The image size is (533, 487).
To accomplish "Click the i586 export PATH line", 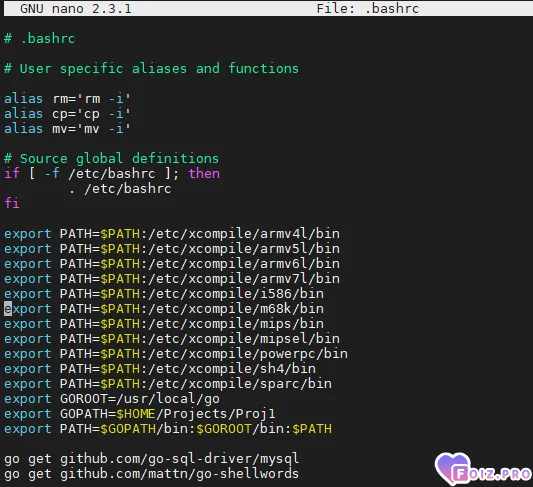I will [164, 294].
